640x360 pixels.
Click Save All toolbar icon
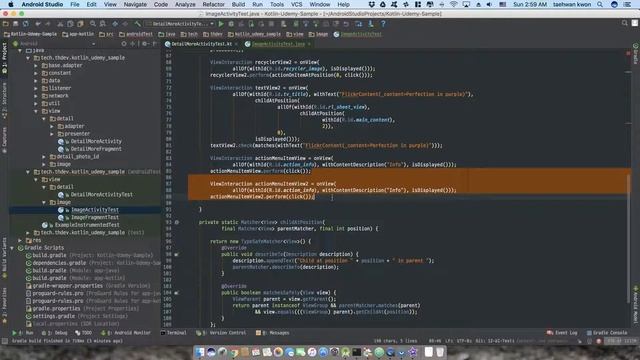[x=16, y=24]
